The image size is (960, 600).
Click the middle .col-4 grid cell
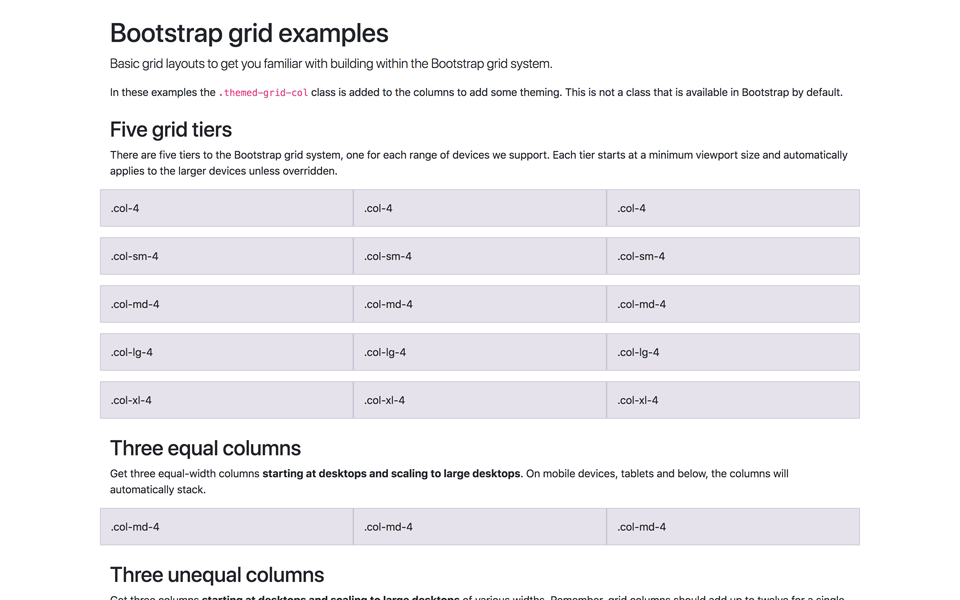479,208
